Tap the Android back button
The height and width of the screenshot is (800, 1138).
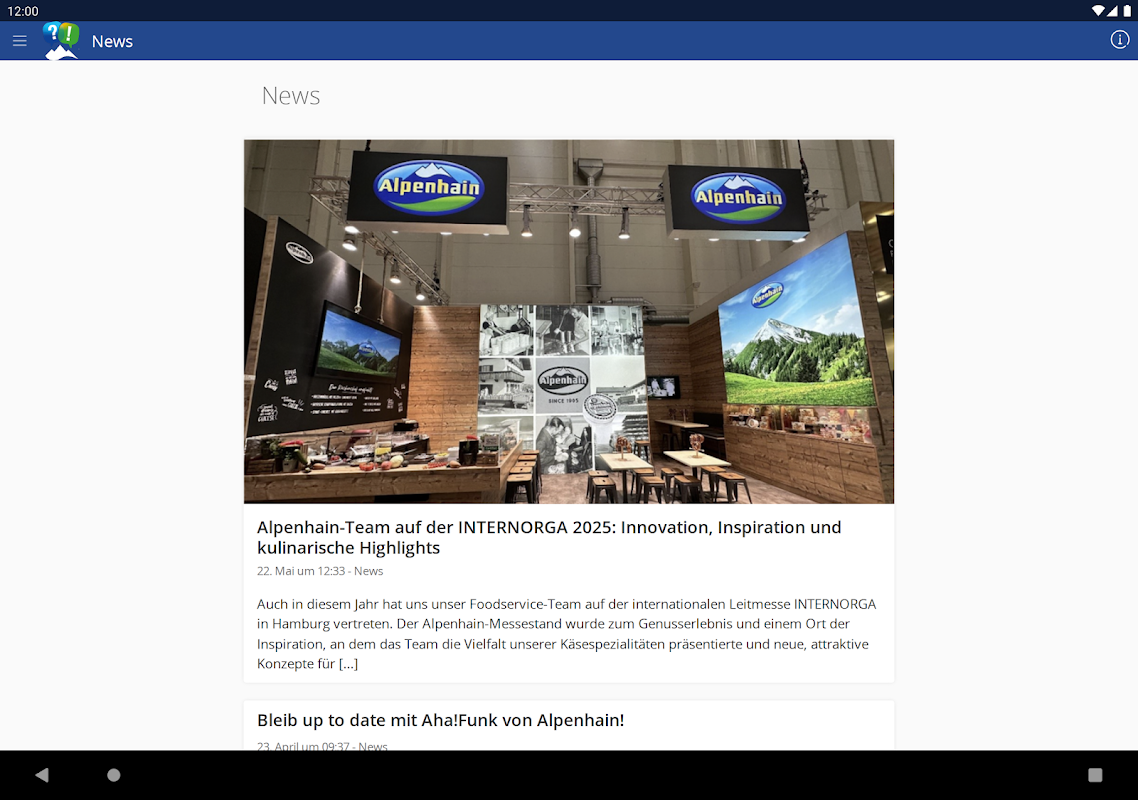(42, 775)
